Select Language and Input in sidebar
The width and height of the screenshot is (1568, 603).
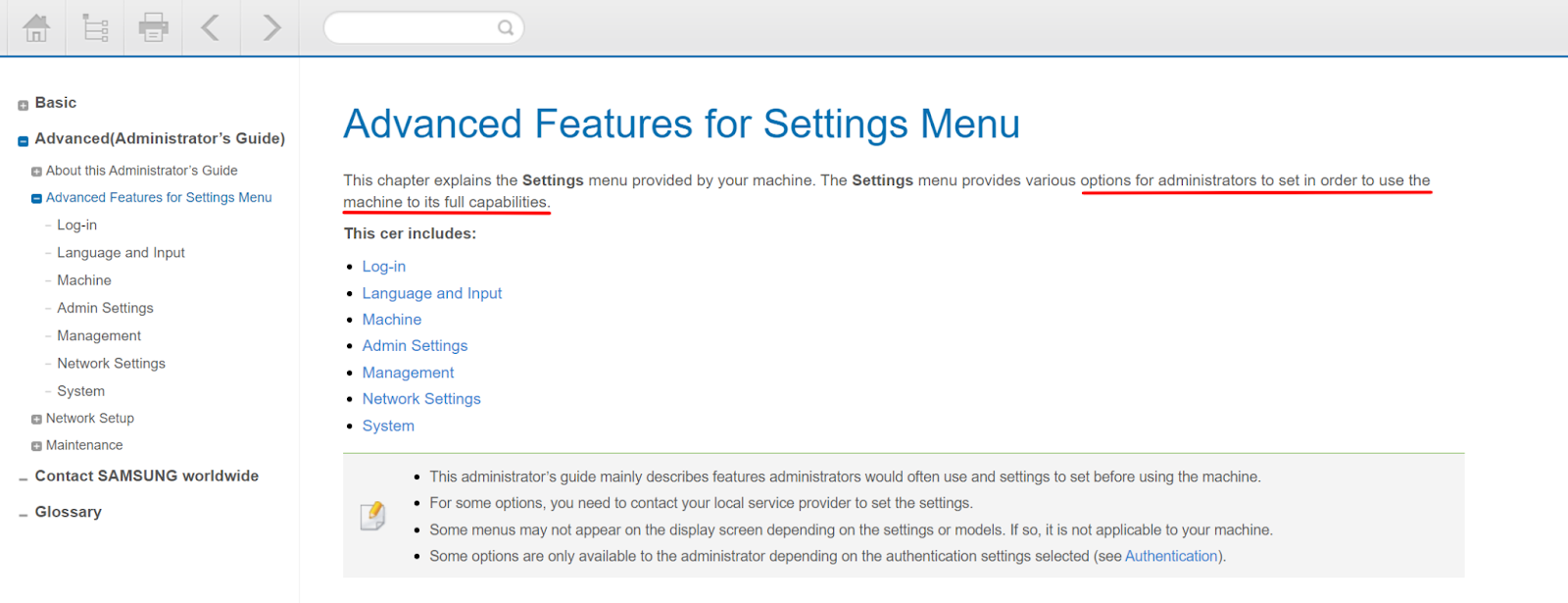click(x=121, y=252)
